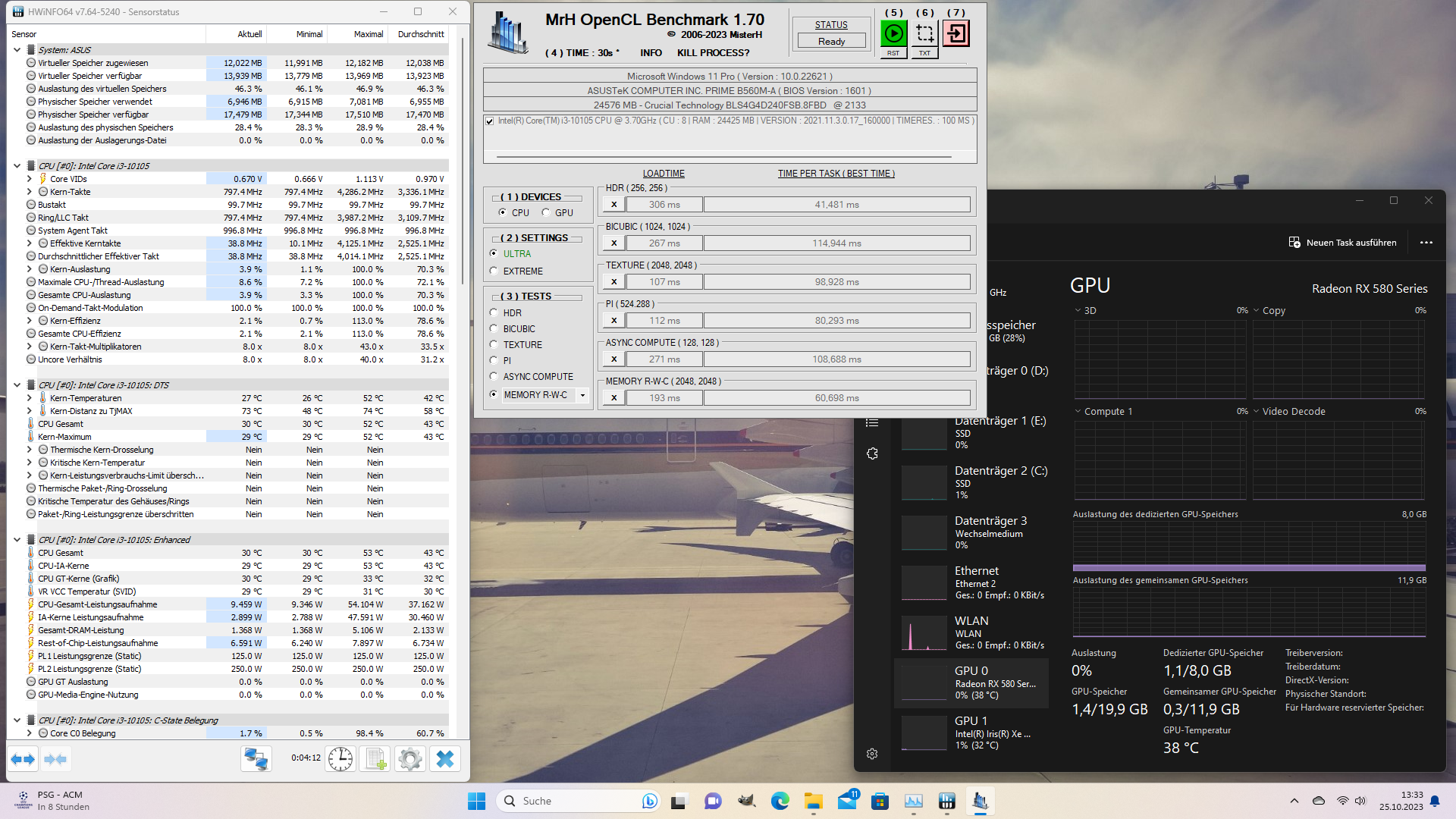Toggle the Intel Core i3-10105 device checkbox
Screen dimensions: 1456x819
(490, 121)
